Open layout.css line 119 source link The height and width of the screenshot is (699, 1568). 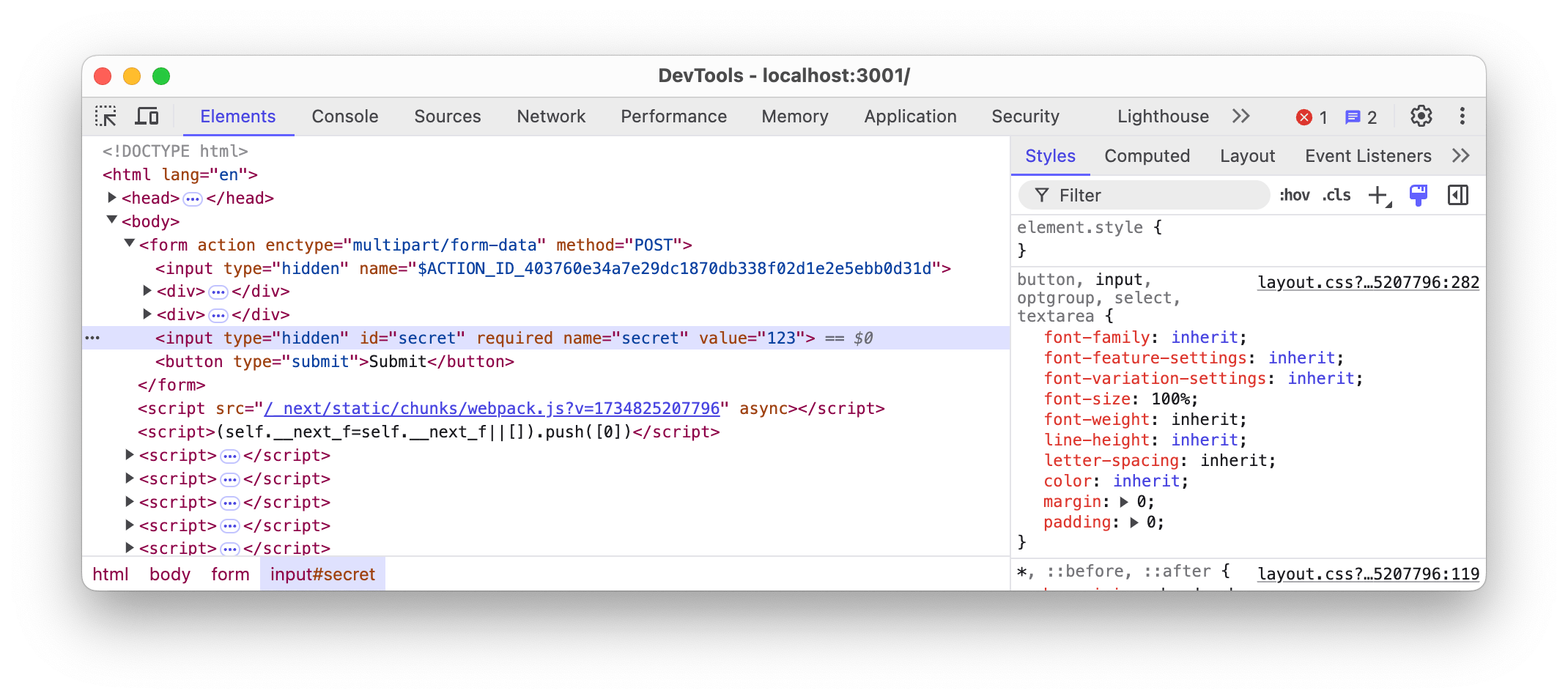click(1368, 574)
